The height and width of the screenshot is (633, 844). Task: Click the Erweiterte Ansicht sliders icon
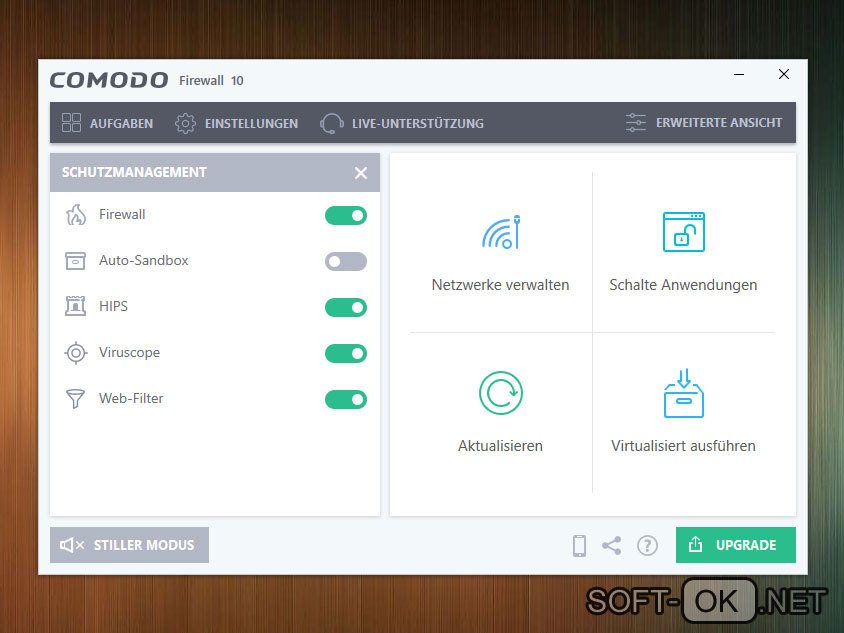[x=636, y=123]
